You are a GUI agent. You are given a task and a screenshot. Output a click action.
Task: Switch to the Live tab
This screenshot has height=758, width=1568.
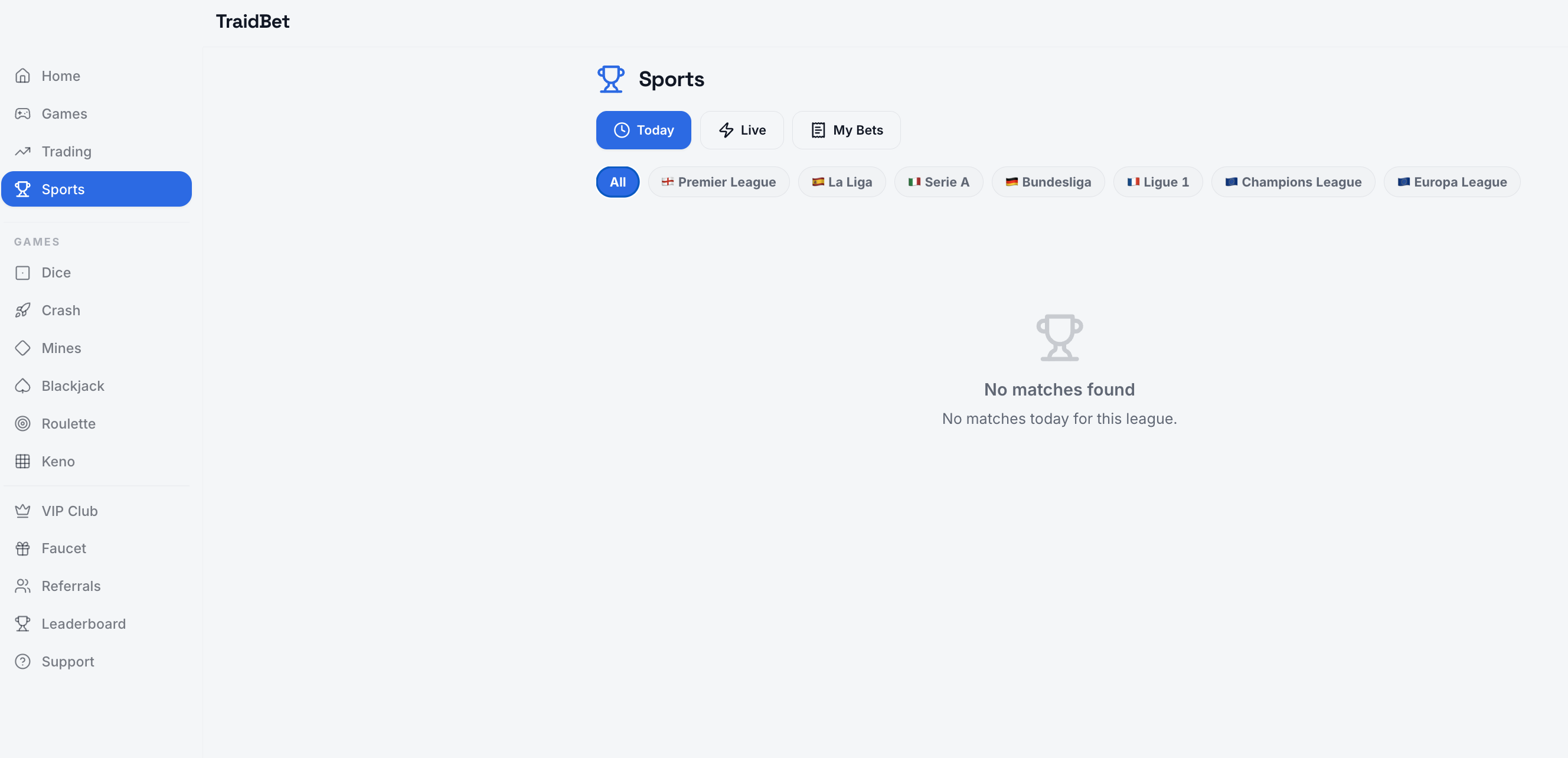pyautogui.click(x=741, y=130)
